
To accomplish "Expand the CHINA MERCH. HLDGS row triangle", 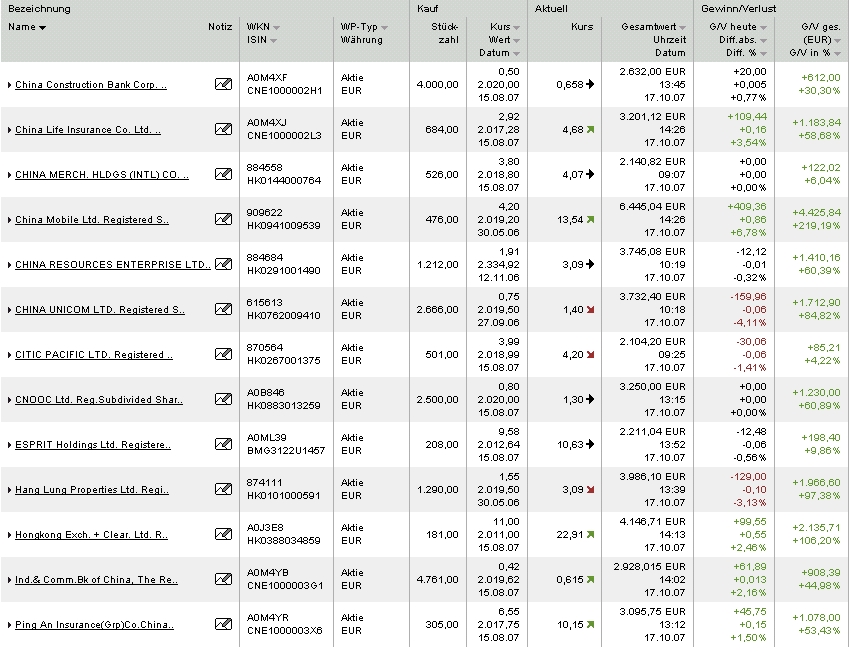I will coord(10,175).
